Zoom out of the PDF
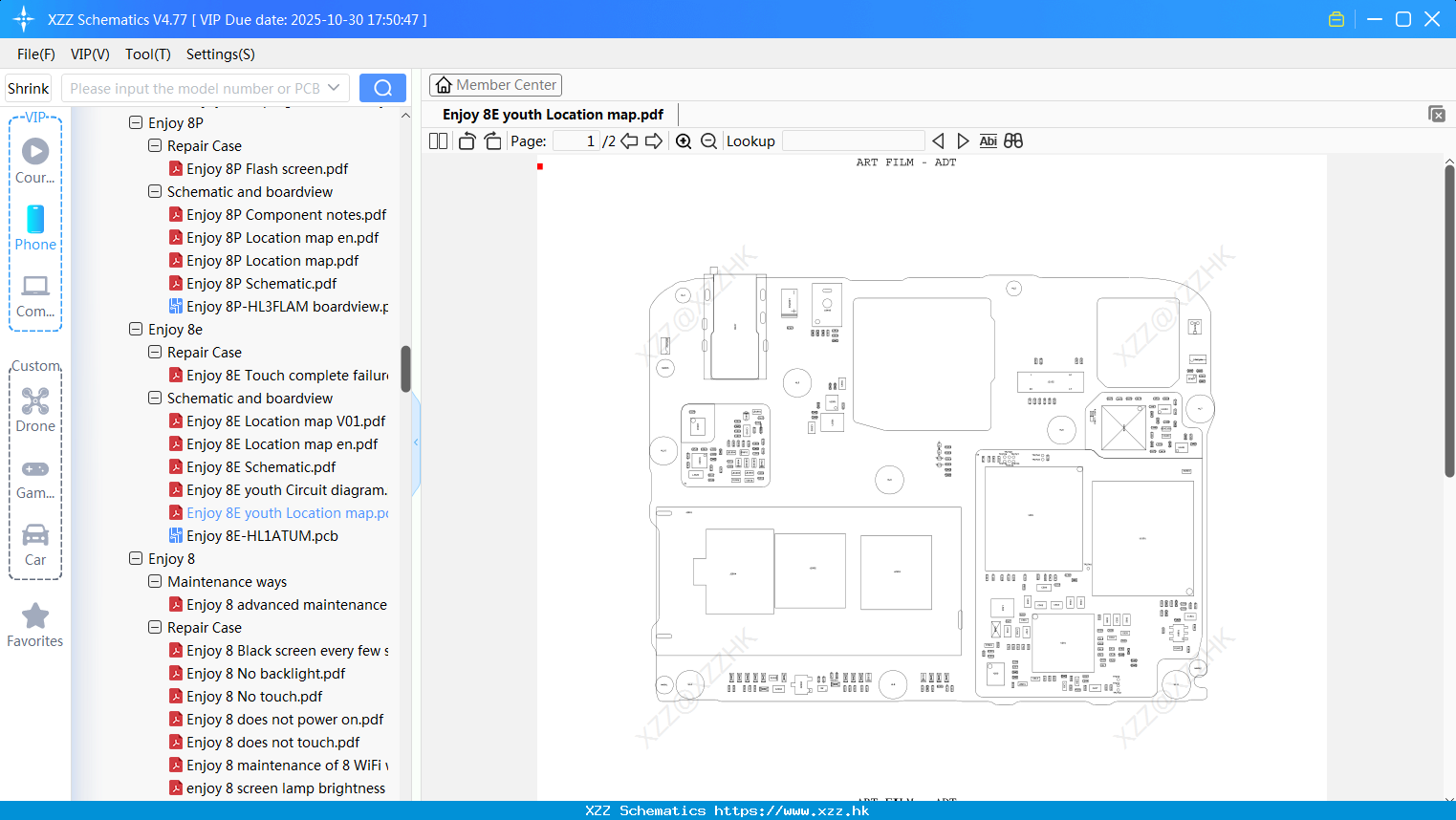The width and height of the screenshot is (1456, 820). pyautogui.click(x=708, y=140)
